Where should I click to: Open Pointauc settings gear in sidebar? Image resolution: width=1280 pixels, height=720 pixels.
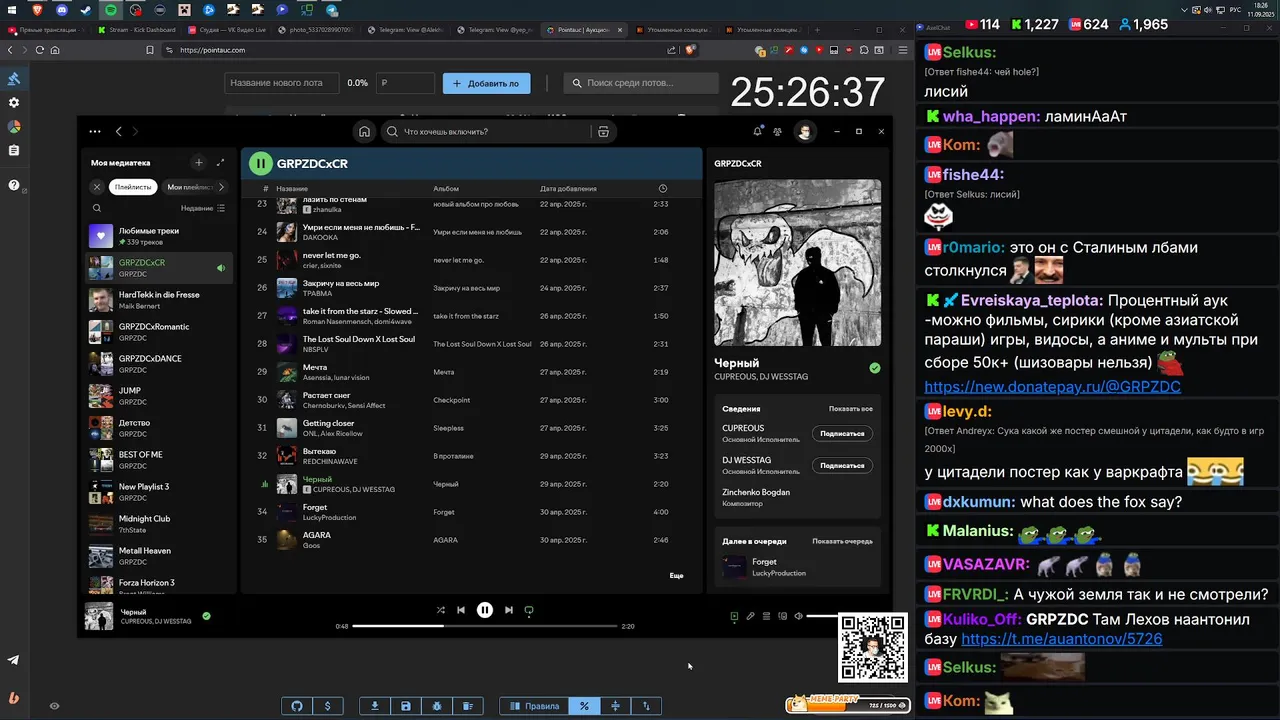point(14,103)
